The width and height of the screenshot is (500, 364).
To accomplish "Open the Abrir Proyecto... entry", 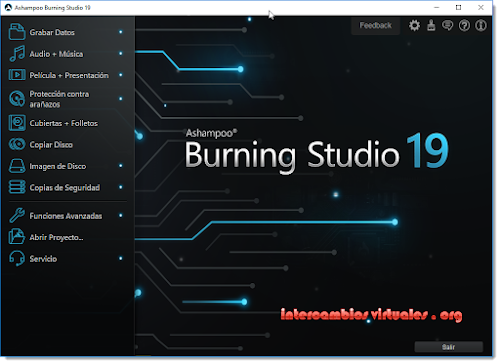I will tap(56, 237).
